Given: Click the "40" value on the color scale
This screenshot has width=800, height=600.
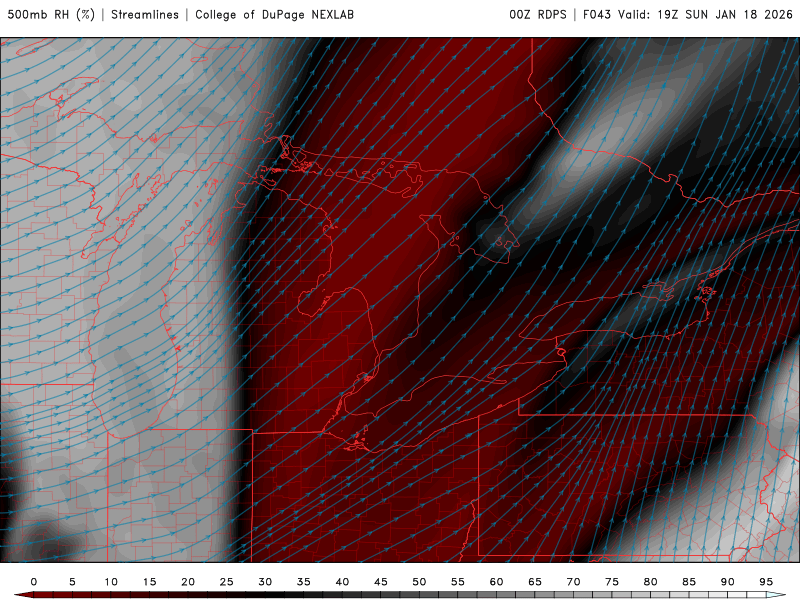Looking at the screenshot, I should (342, 582).
